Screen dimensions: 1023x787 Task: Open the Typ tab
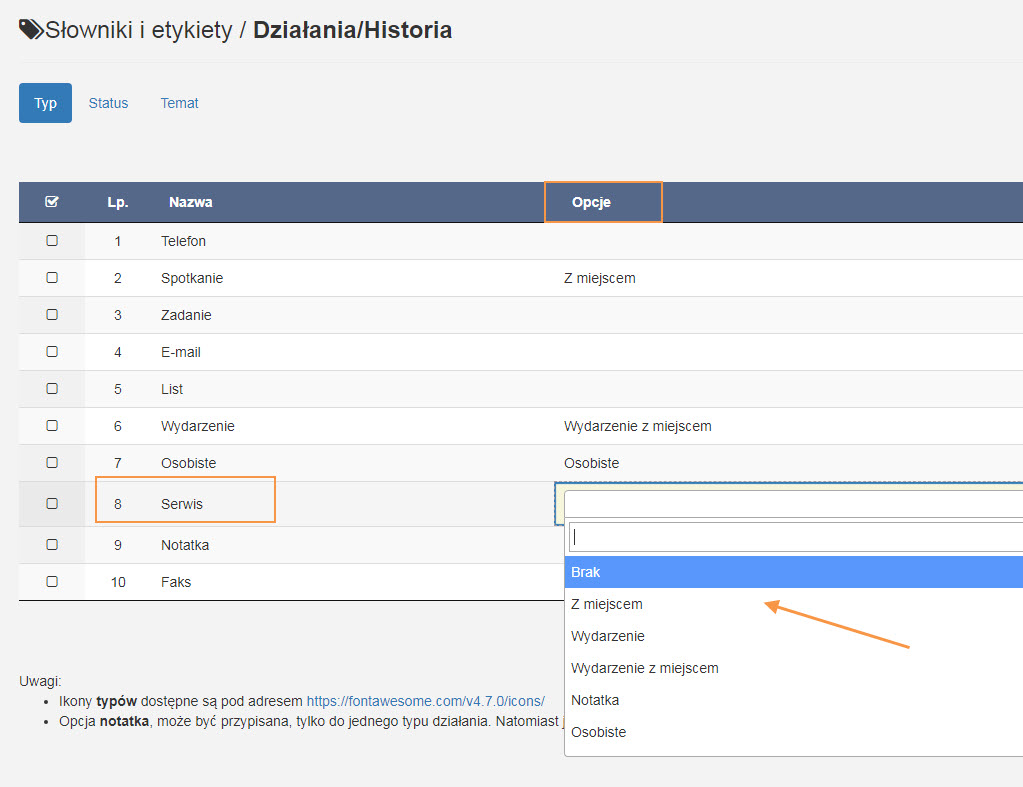(45, 103)
